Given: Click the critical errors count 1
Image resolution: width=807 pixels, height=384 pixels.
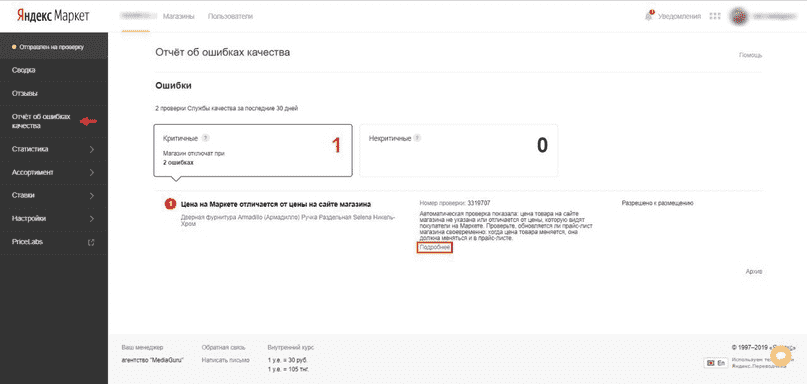Looking at the screenshot, I should [336, 146].
